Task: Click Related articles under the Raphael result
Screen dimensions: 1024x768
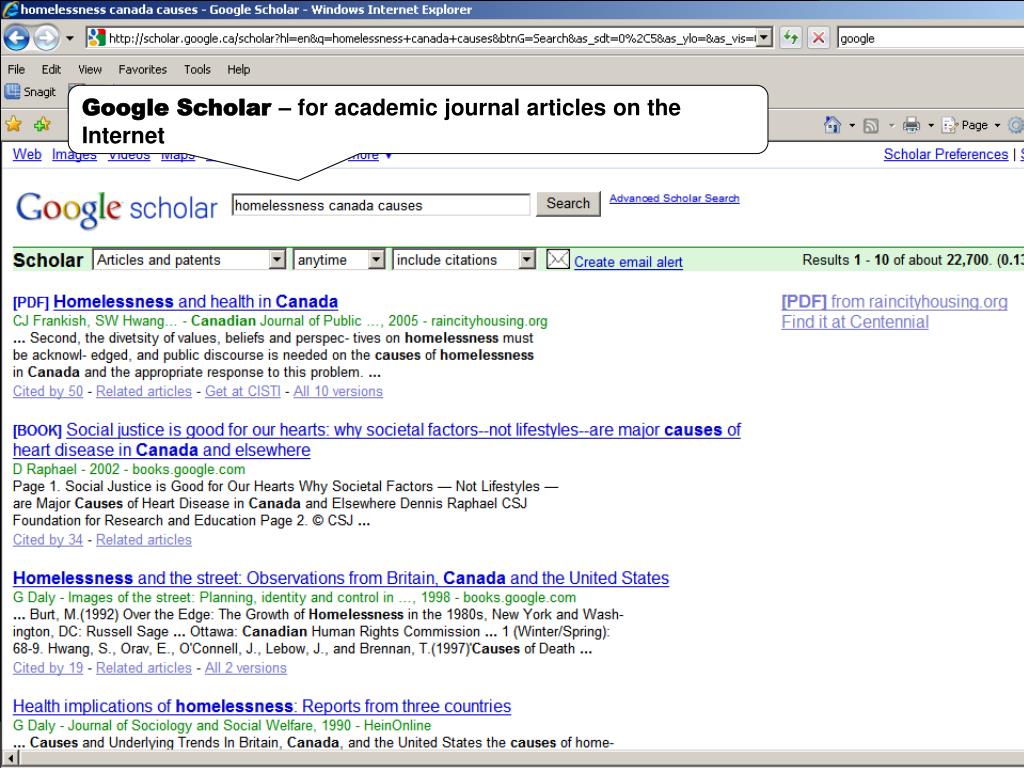Action: [144, 539]
